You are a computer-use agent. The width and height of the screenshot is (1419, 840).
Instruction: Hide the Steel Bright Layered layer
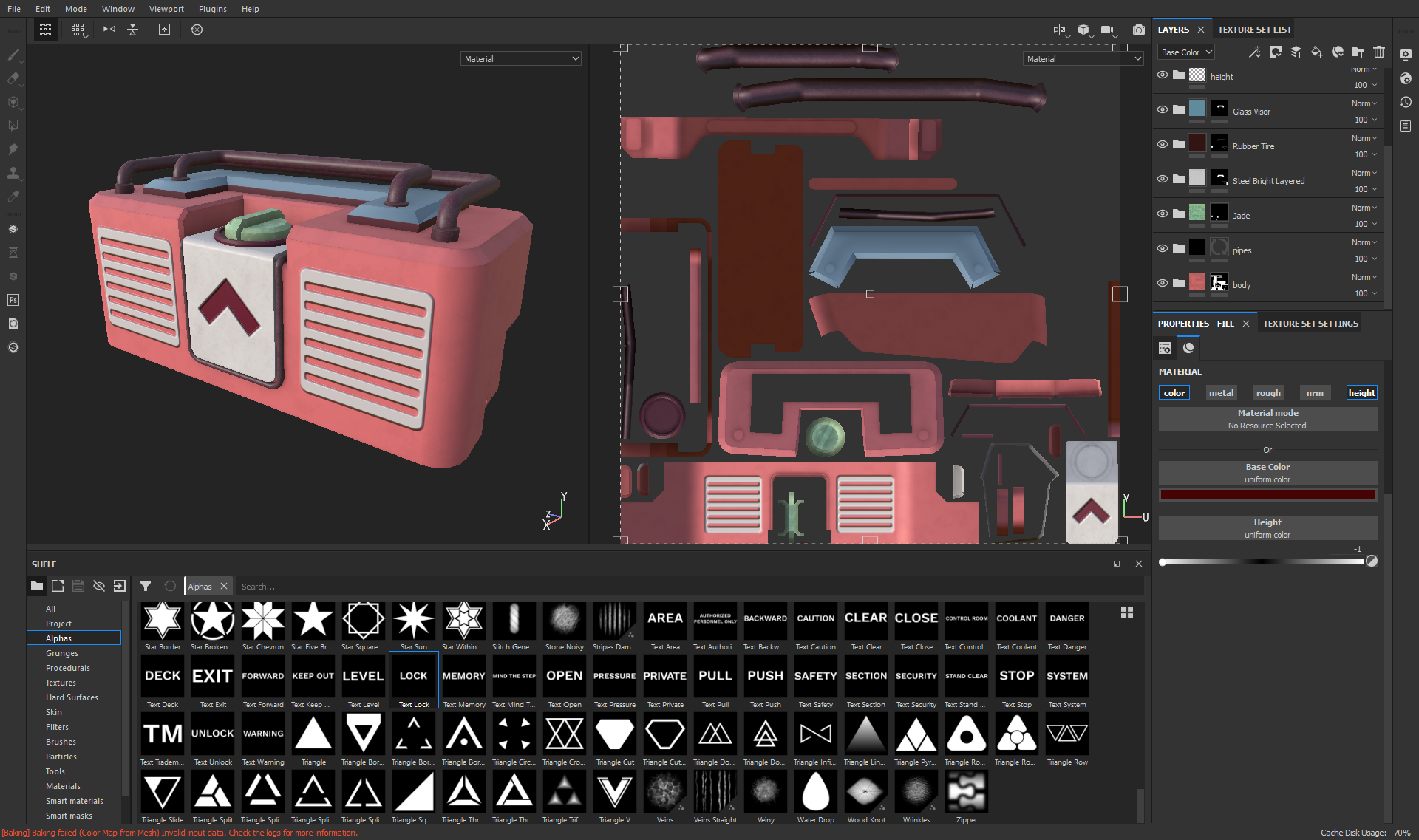tap(1163, 180)
